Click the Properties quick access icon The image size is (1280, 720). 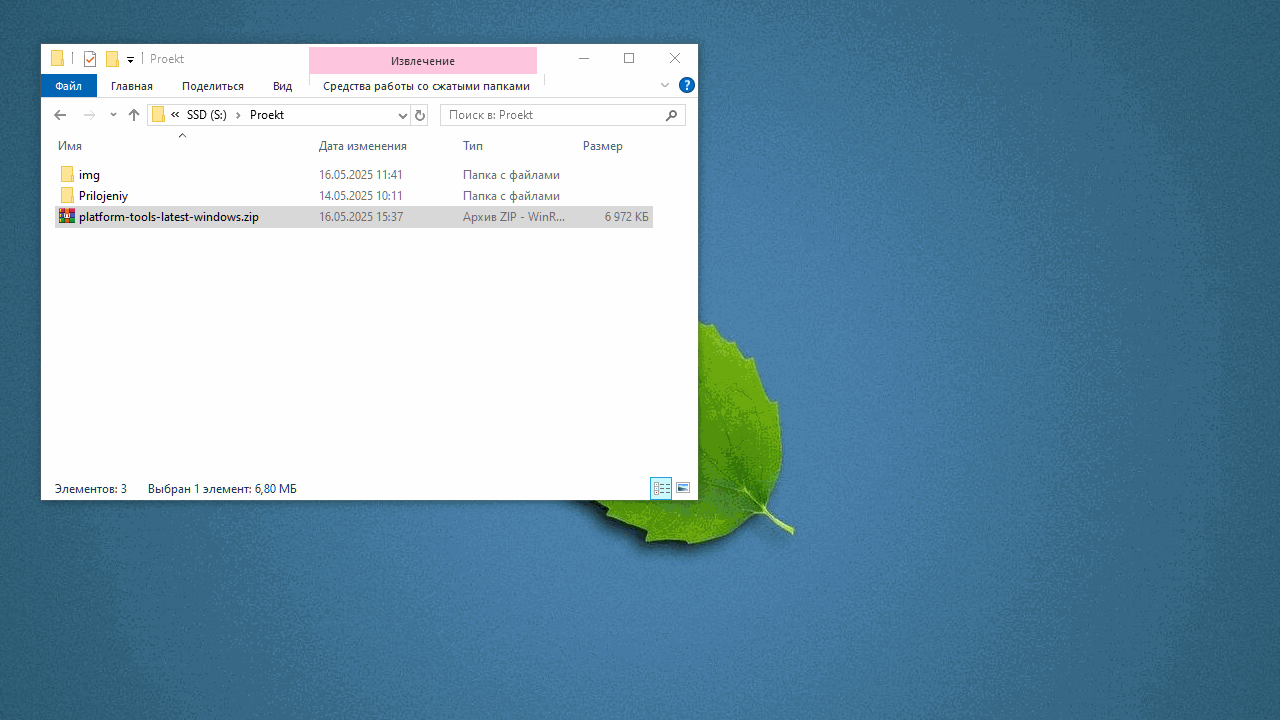(90, 59)
